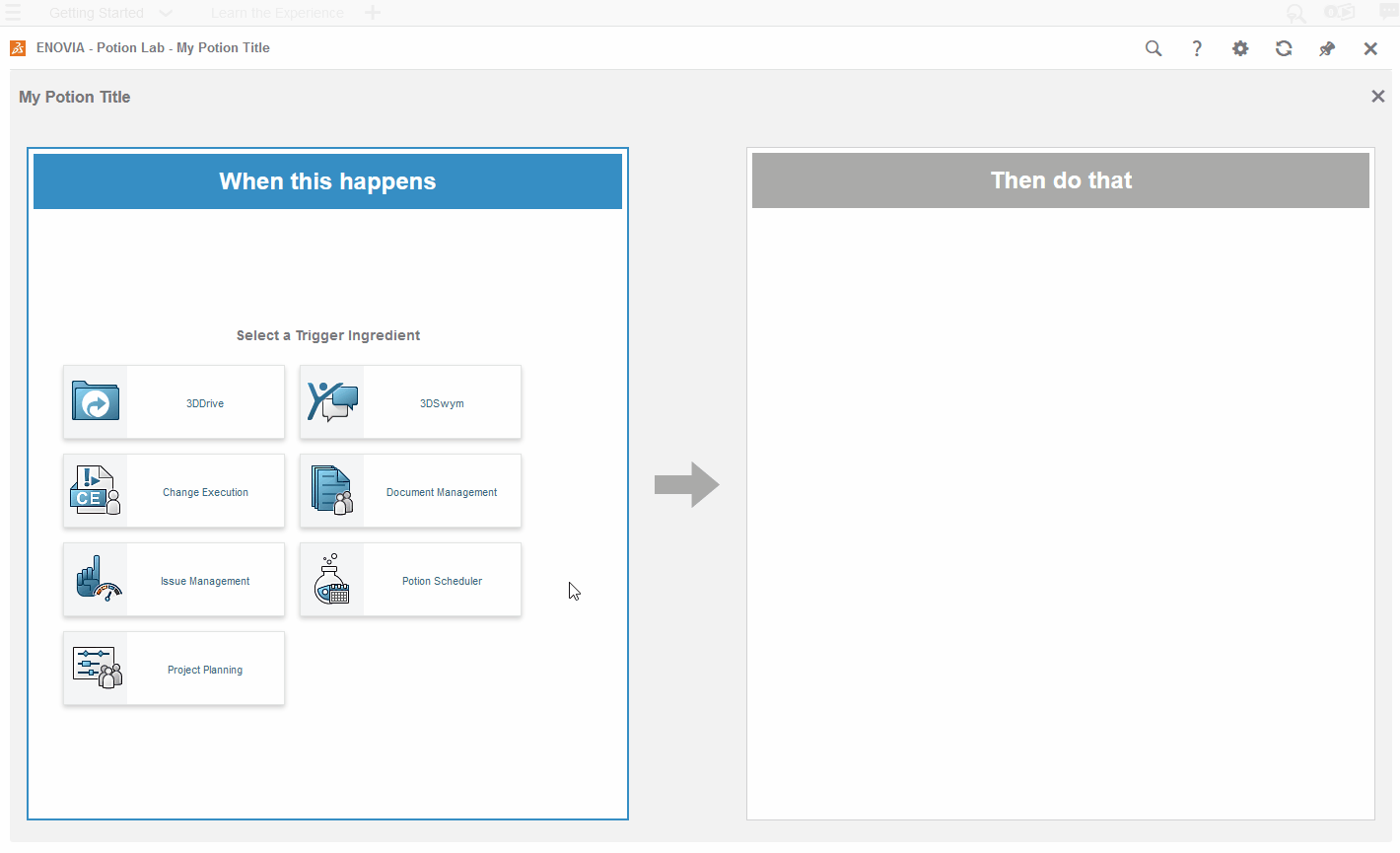Close the My Potion Title panel
The height and width of the screenshot is (853, 1400).
click(x=1378, y=97)
